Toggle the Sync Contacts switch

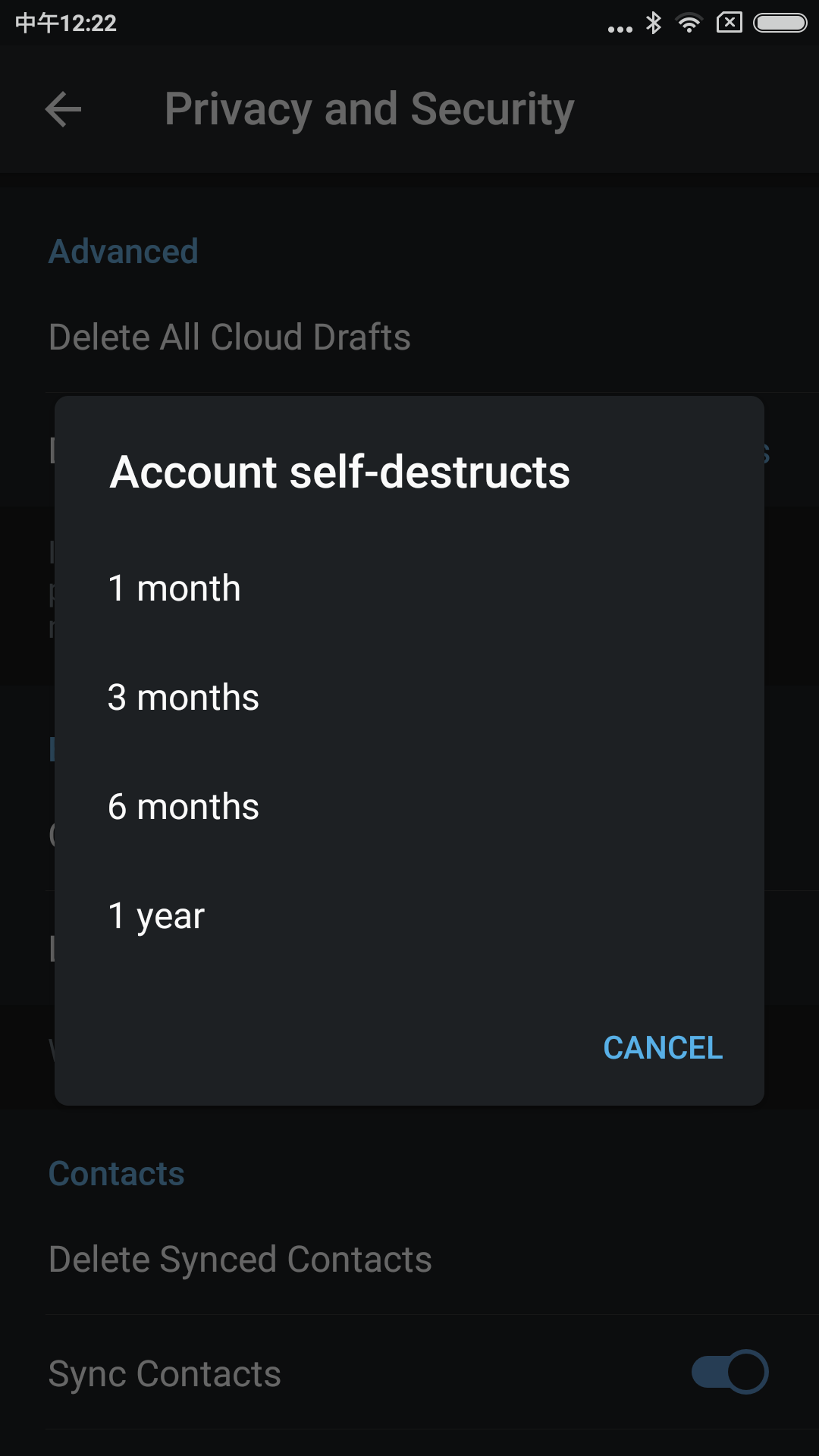[730, 1372]
